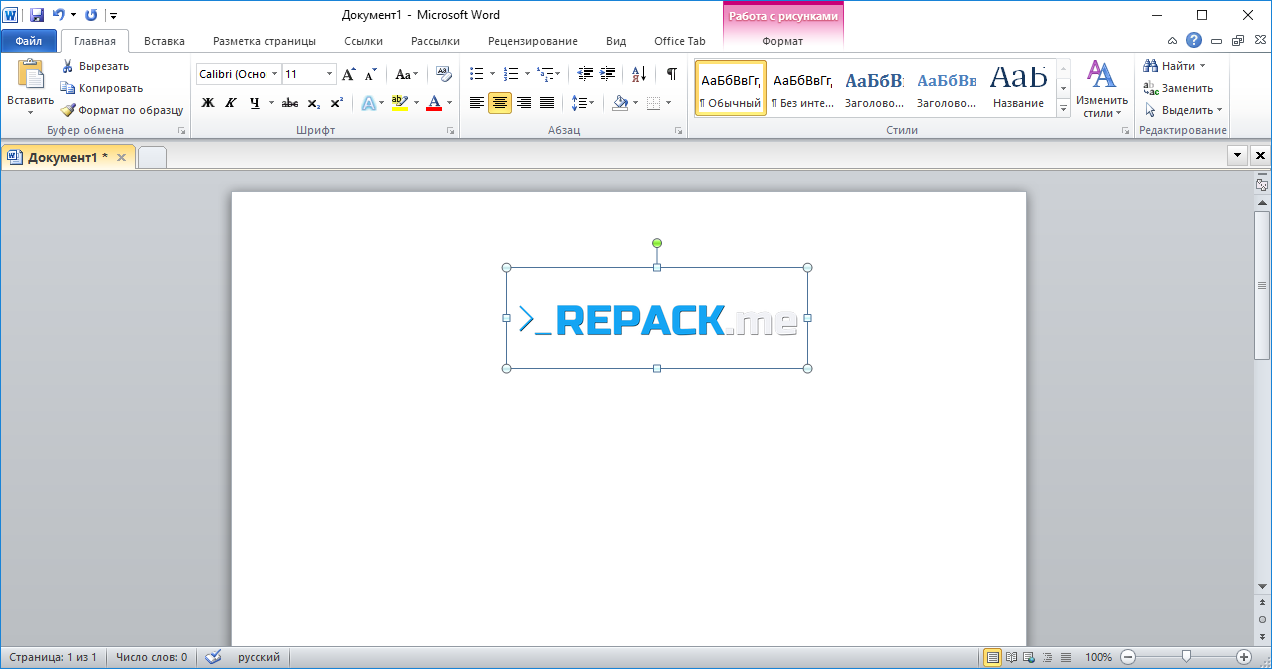Open the Файл menu tab
This screenshot has width=1272, height=669.
29,41
